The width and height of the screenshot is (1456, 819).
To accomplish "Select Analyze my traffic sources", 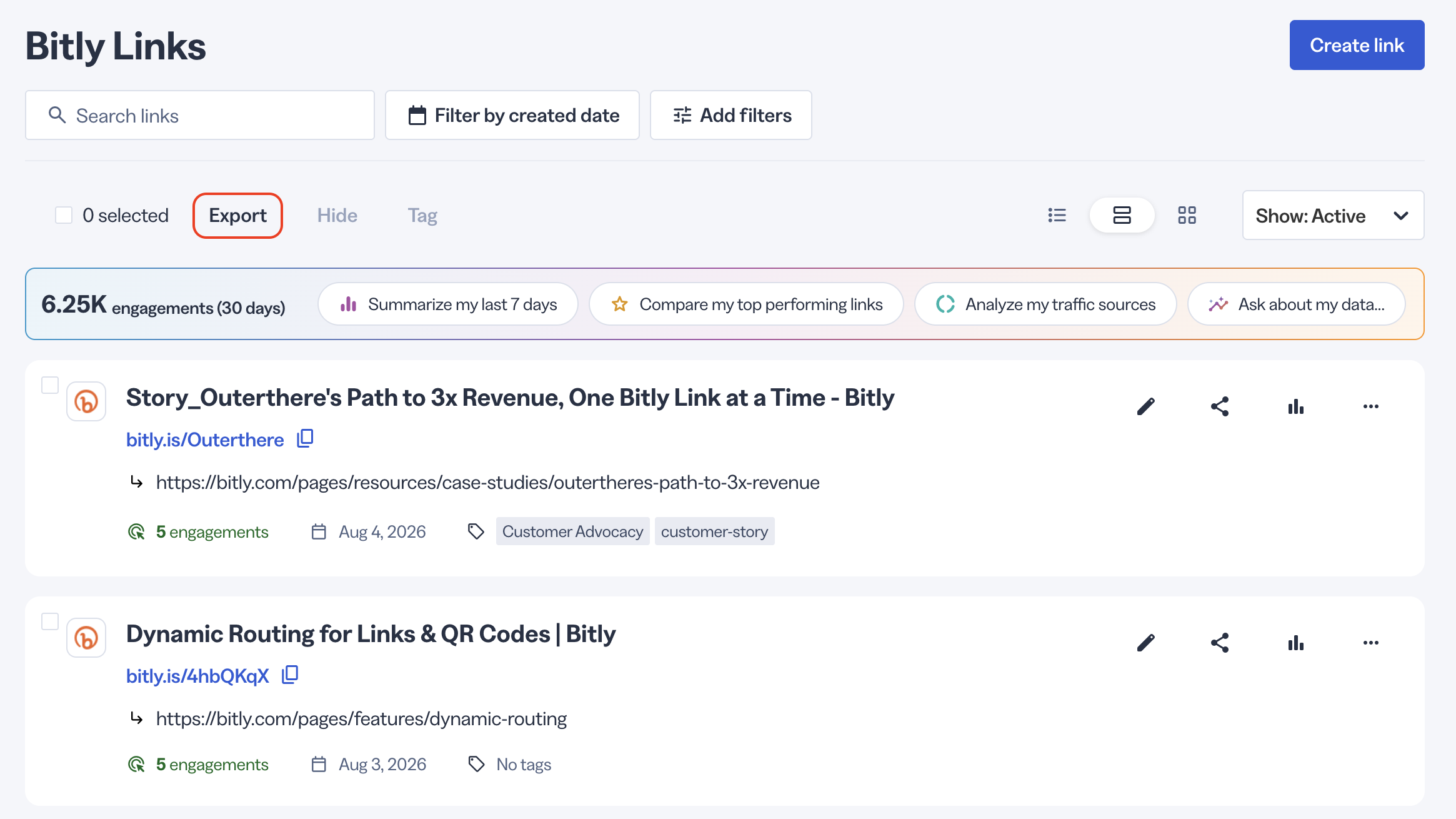I will click(x=1045, y=304).
